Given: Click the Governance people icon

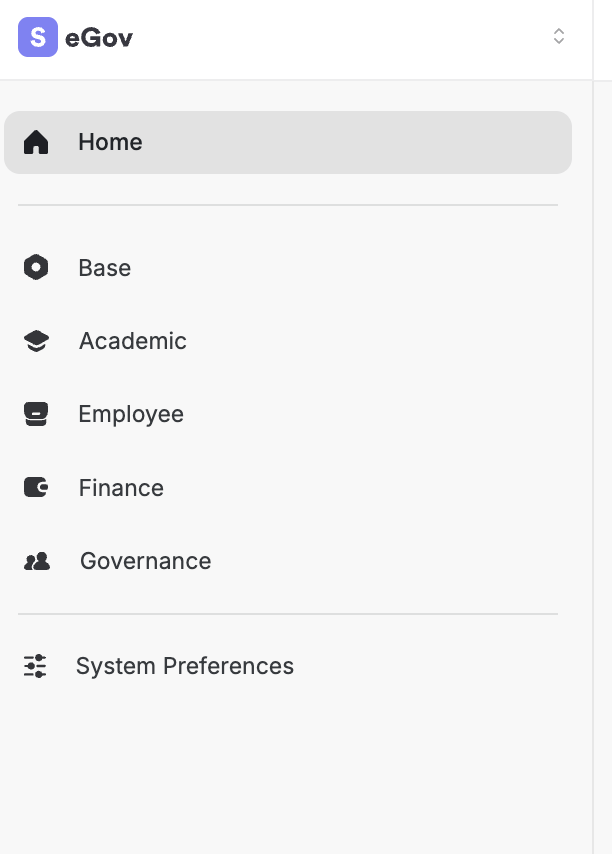Looking at the screenshot, I should 36,561.
